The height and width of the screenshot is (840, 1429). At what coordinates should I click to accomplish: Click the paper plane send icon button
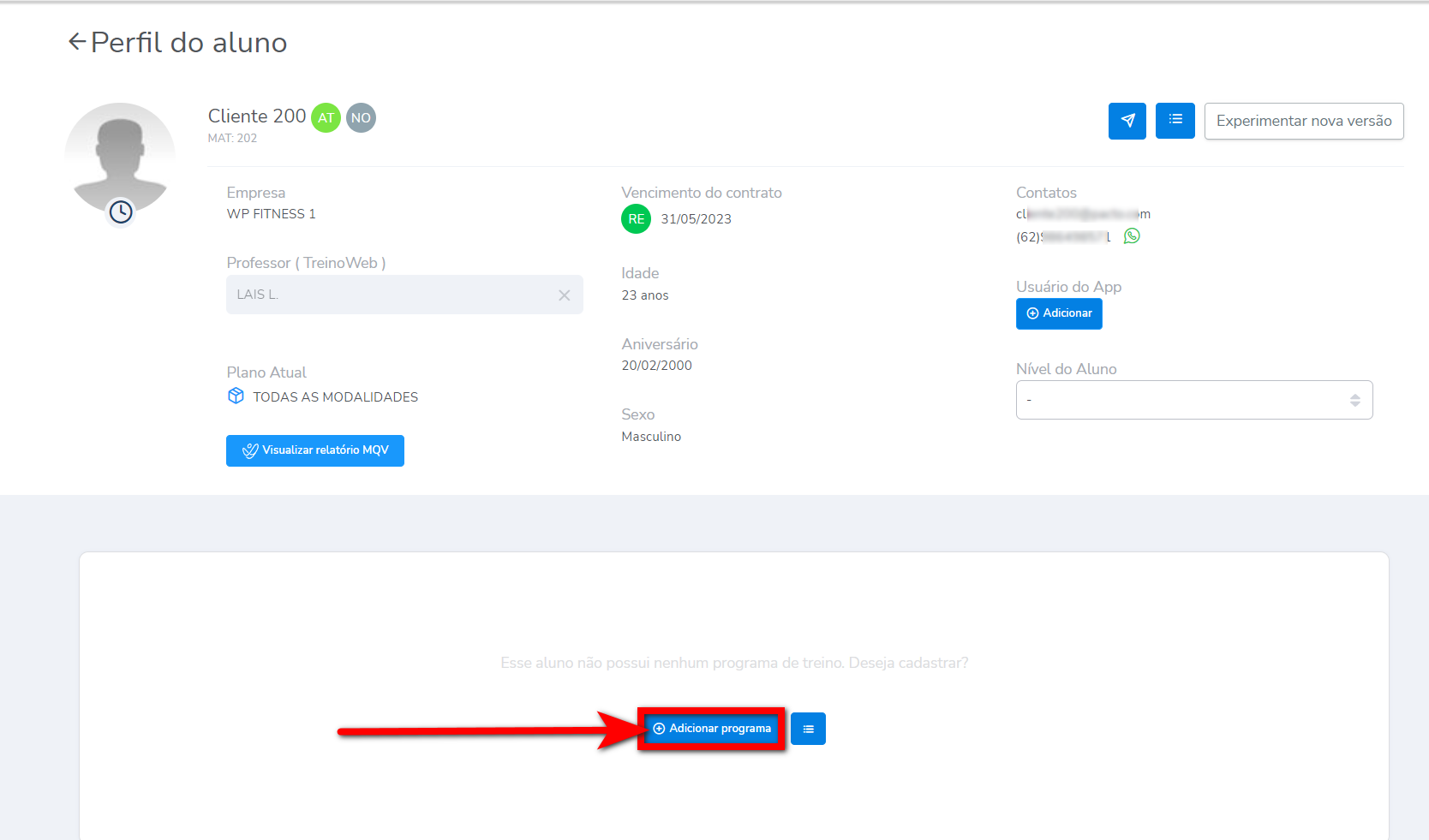1127,121
